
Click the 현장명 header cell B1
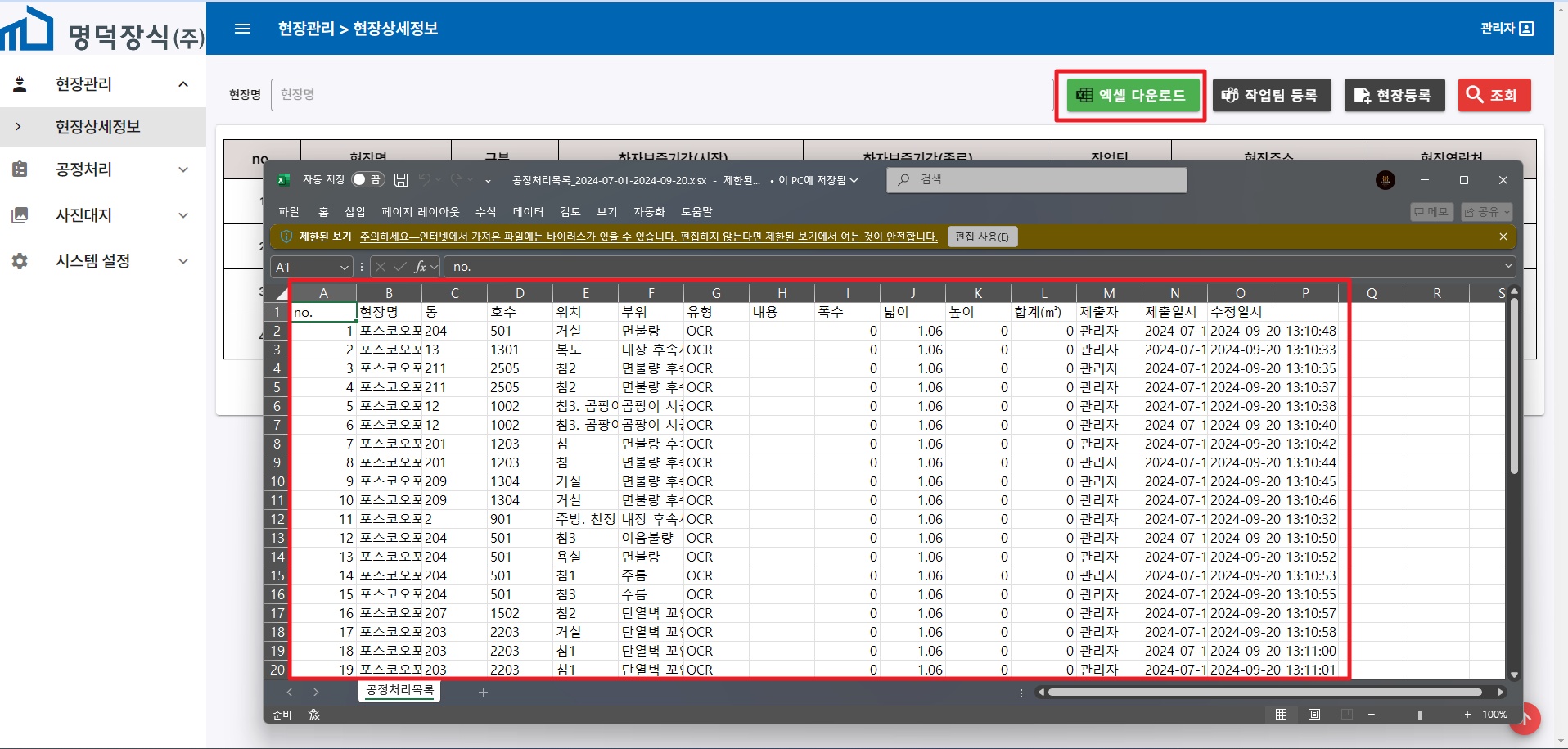pyautogui.click(x=389, y=312)
